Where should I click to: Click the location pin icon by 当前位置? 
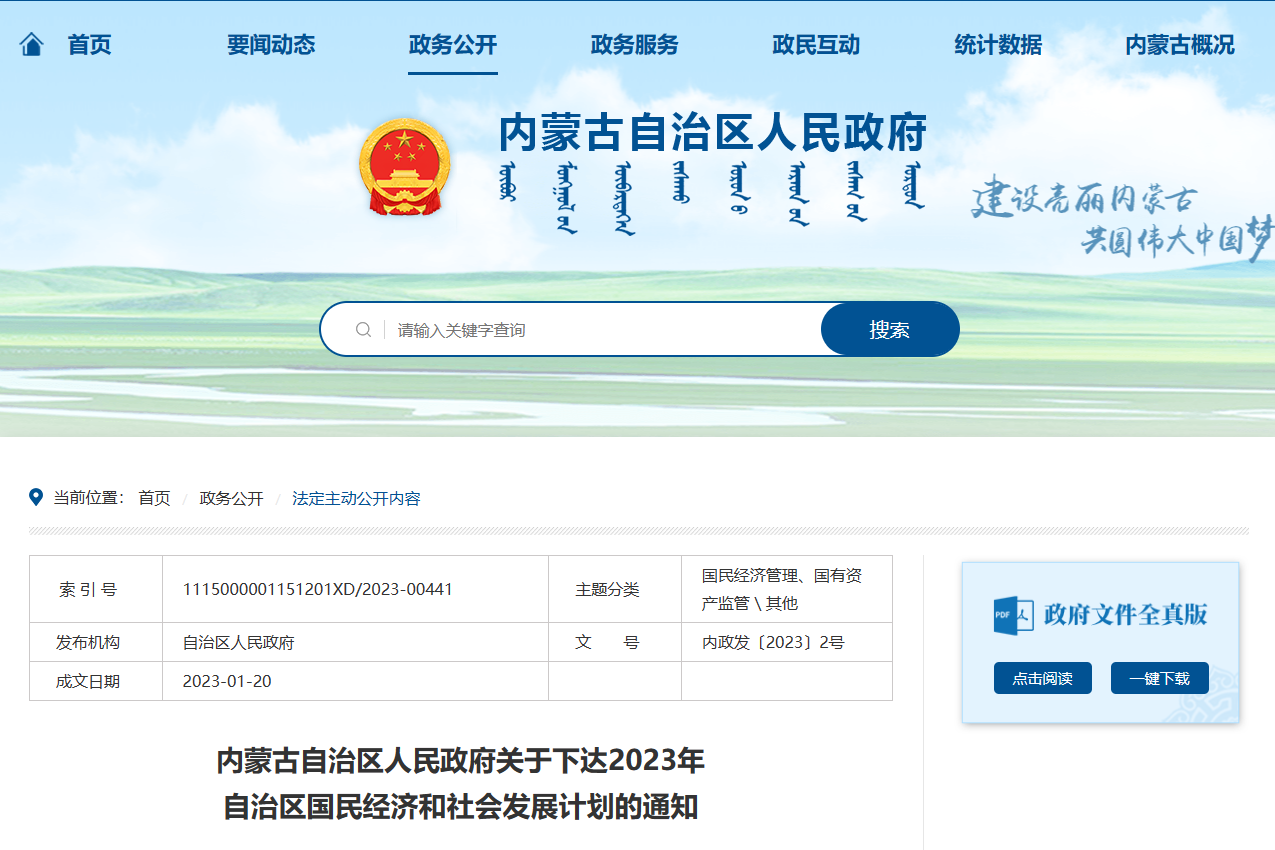click(37, 497)
